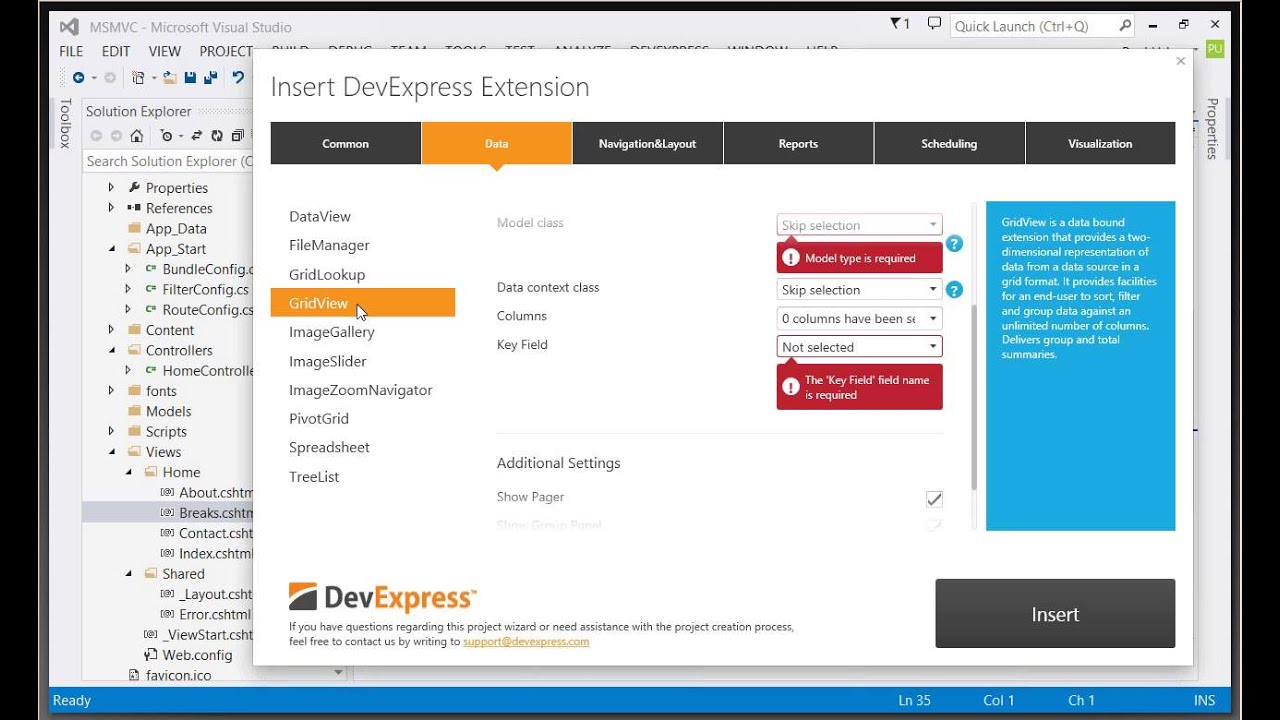Click the feedback speech bubble icon
Viewport: 1280px width, 720px height.
coord(934,23)
